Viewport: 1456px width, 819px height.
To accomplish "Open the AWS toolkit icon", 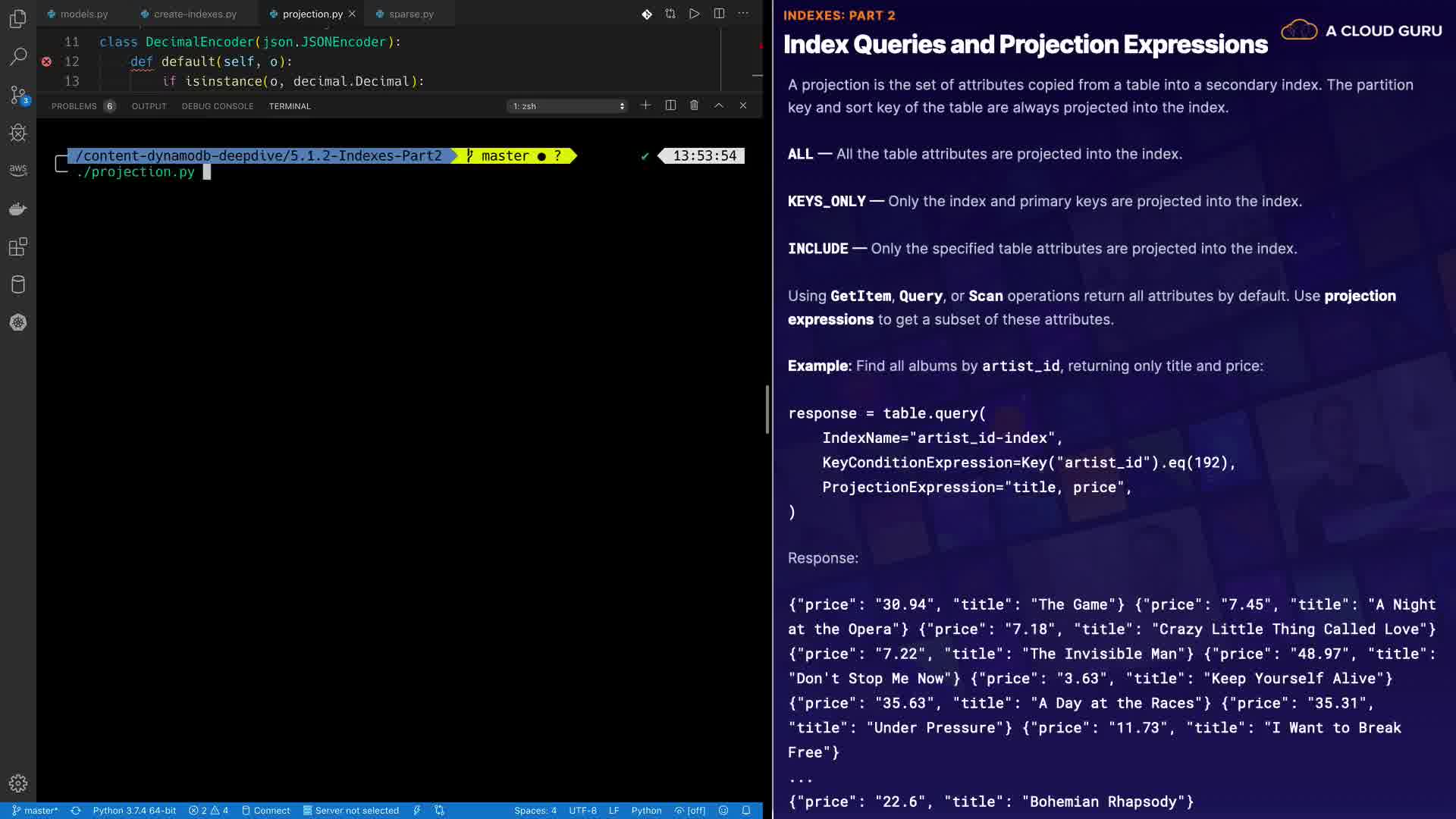I will pyautogui.click(x=18, y=170).
